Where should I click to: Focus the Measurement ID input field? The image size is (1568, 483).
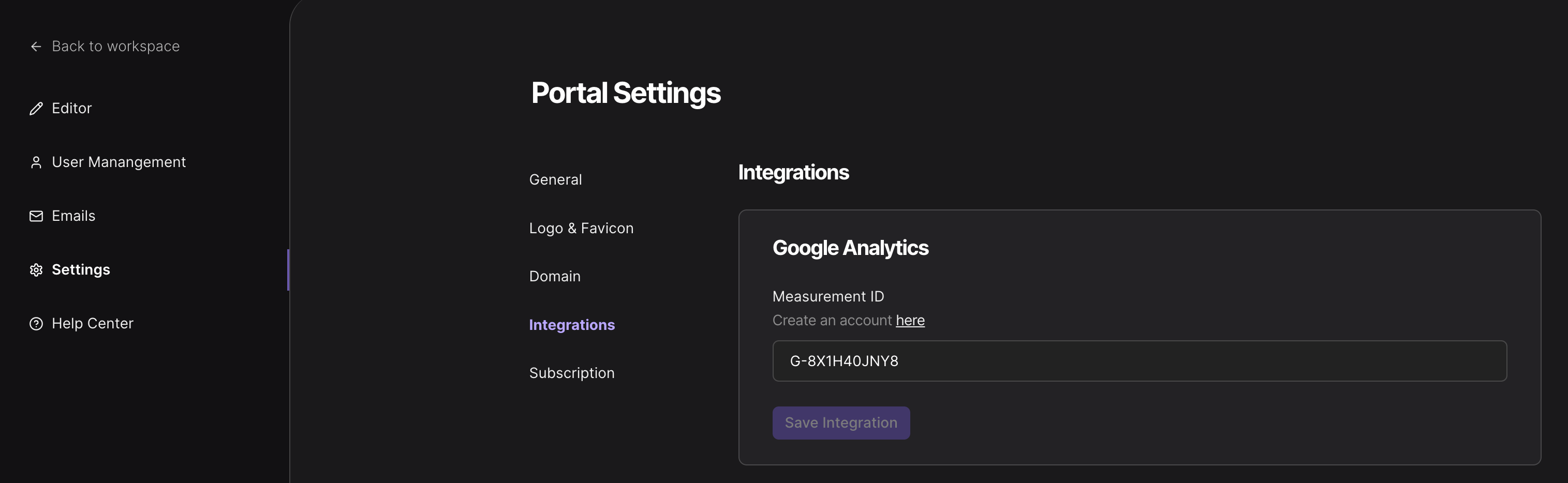point(1140,361)
